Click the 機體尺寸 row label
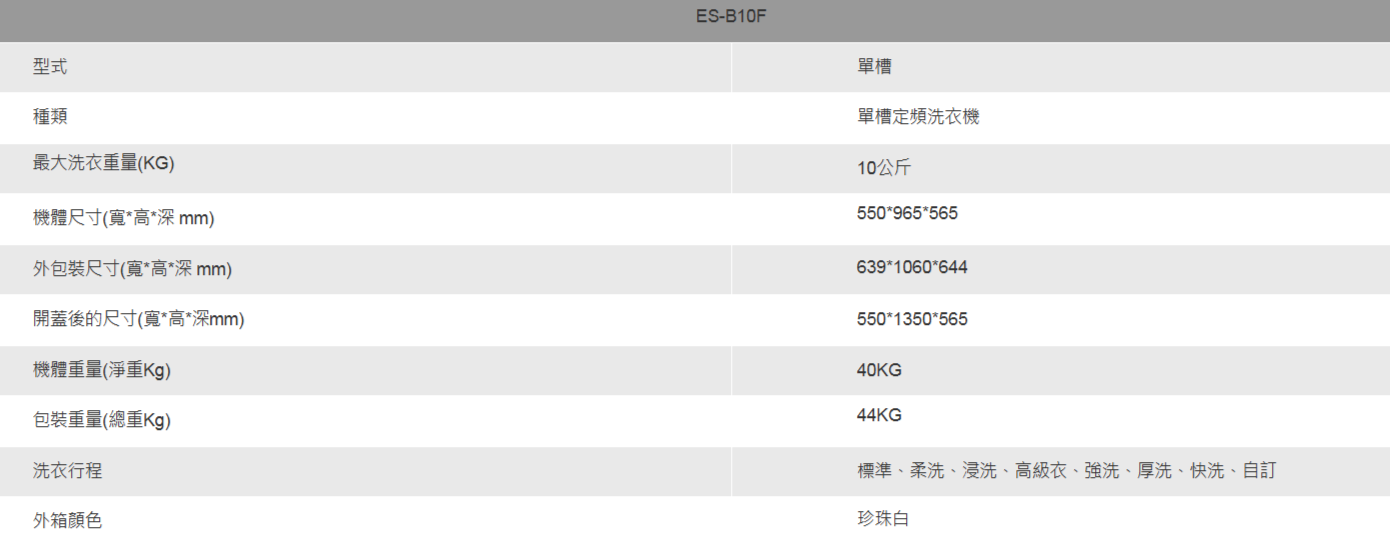1390x540 pixels. pos(124,218)
